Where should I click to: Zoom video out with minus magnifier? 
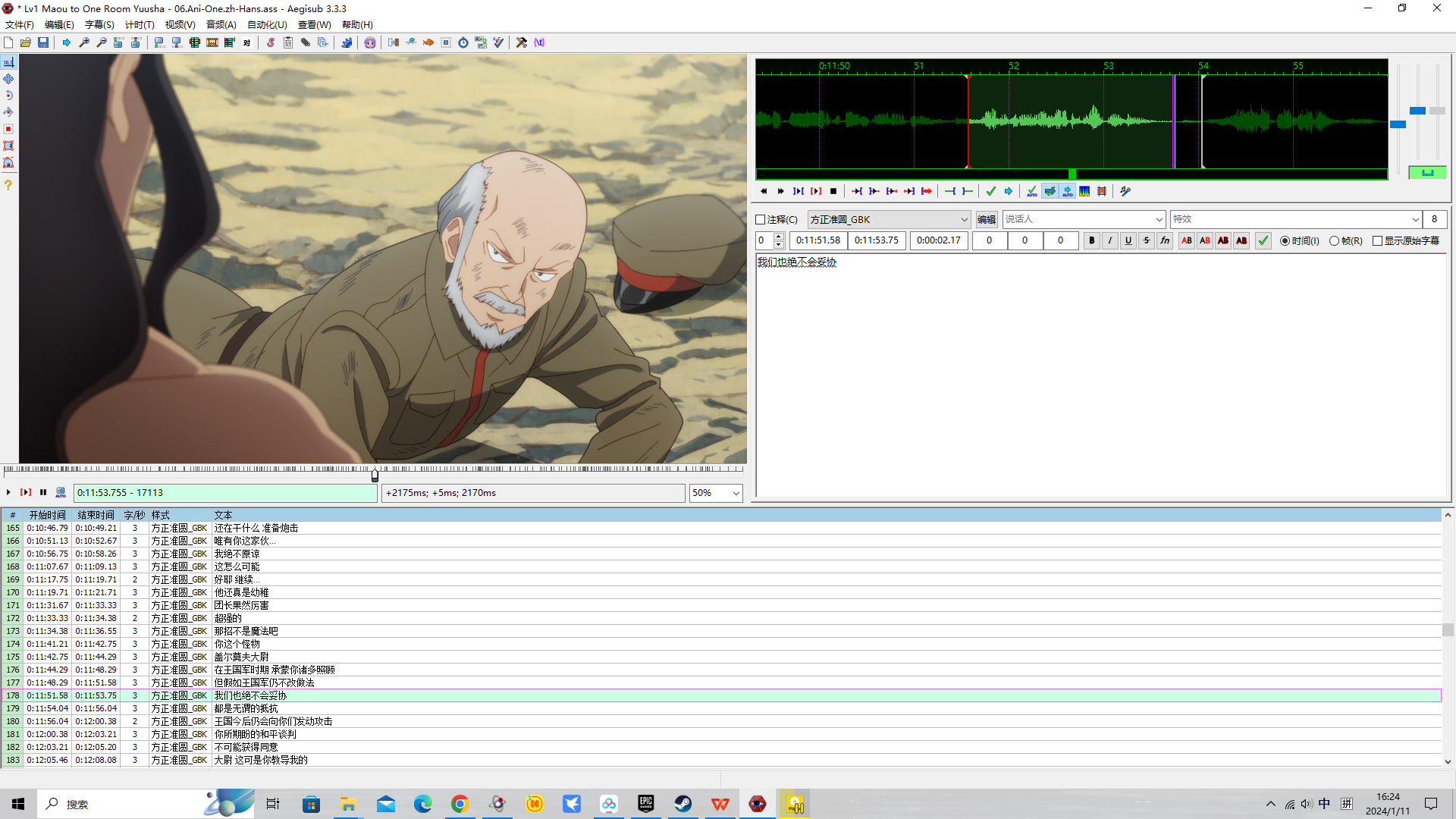pos(102,42)
